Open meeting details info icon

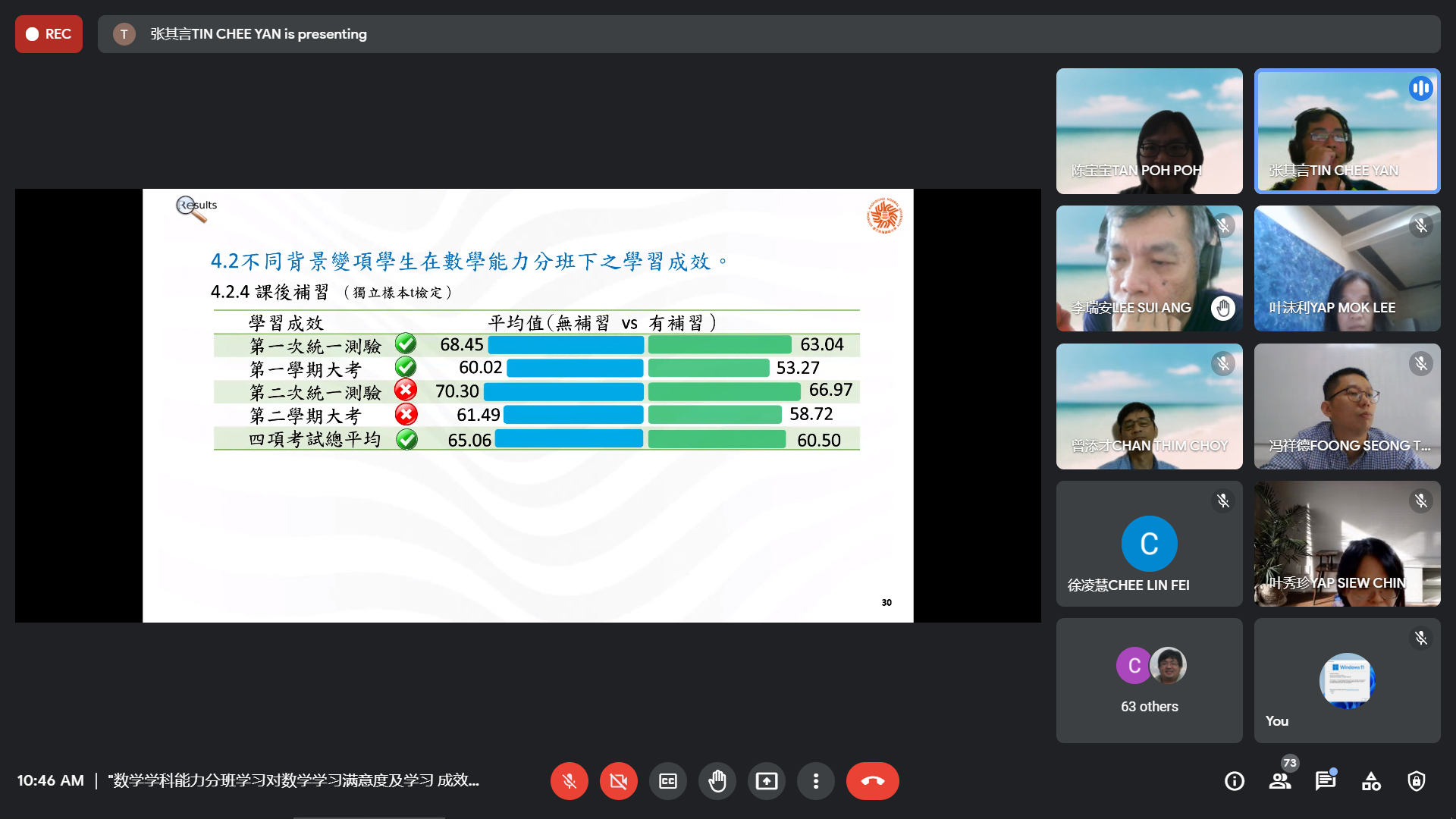(1235, 781)
